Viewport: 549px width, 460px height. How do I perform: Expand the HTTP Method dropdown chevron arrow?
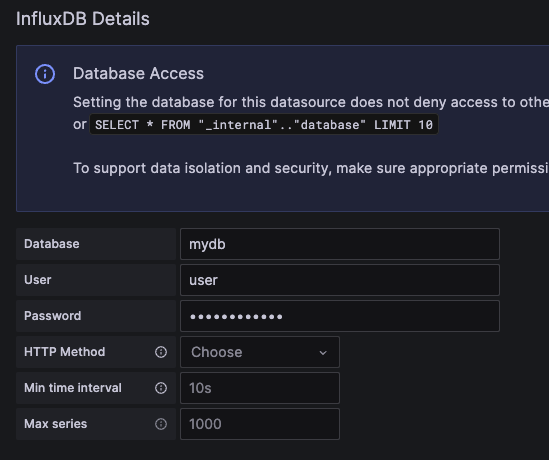pos(323,353)
